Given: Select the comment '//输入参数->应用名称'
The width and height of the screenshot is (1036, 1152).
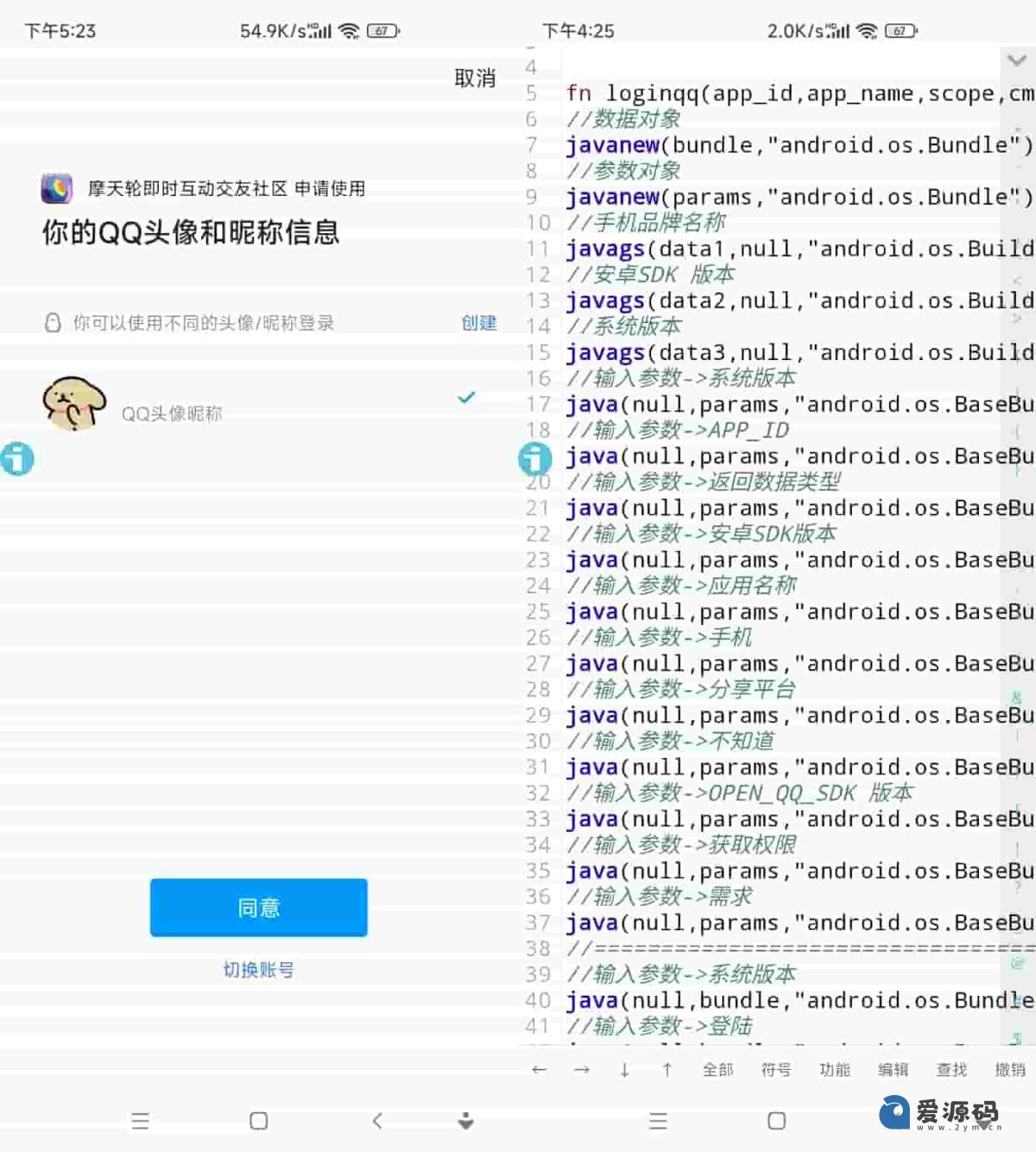Looking at the screenshot, I should 681,585.
